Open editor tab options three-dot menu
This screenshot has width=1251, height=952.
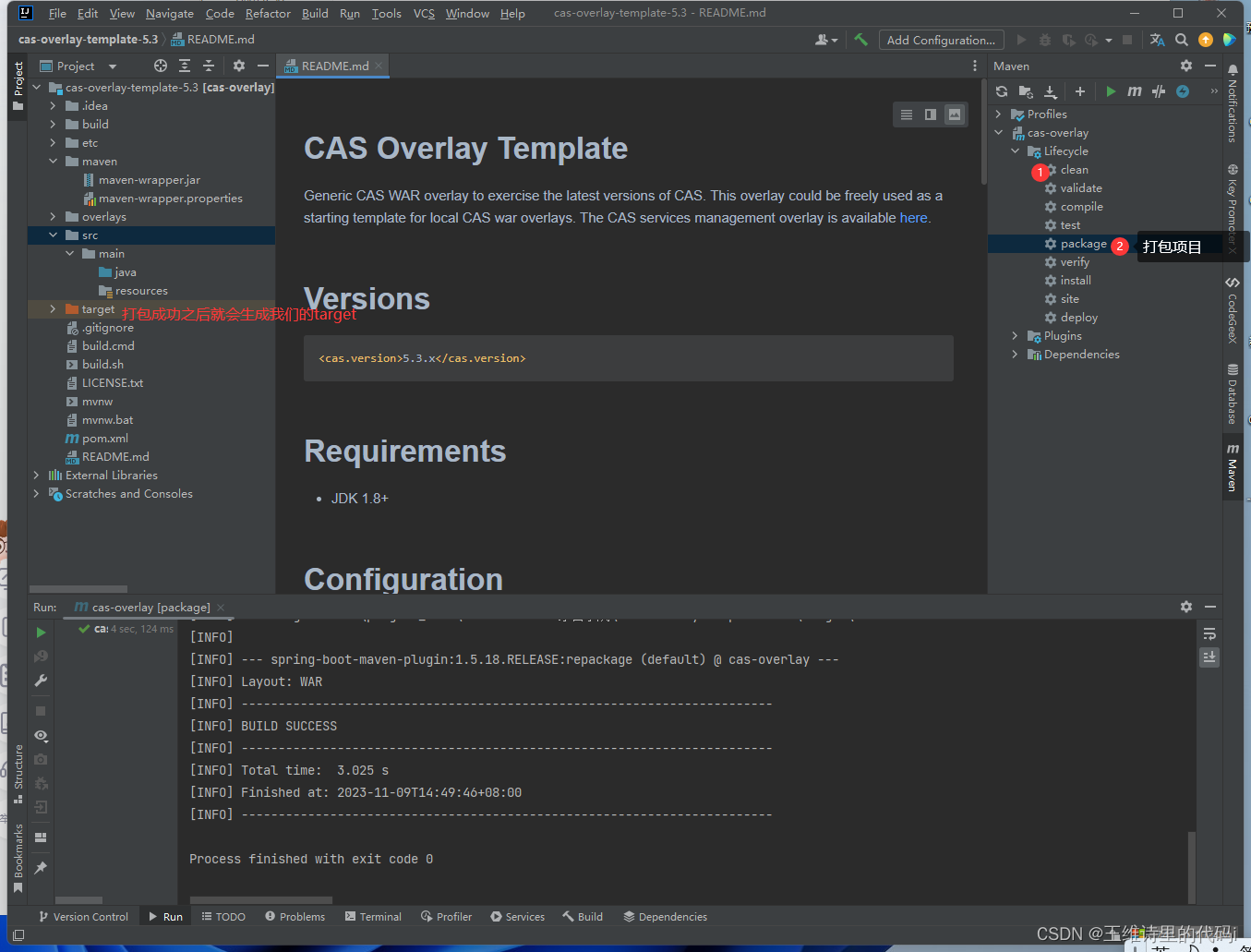coord(975,66)
